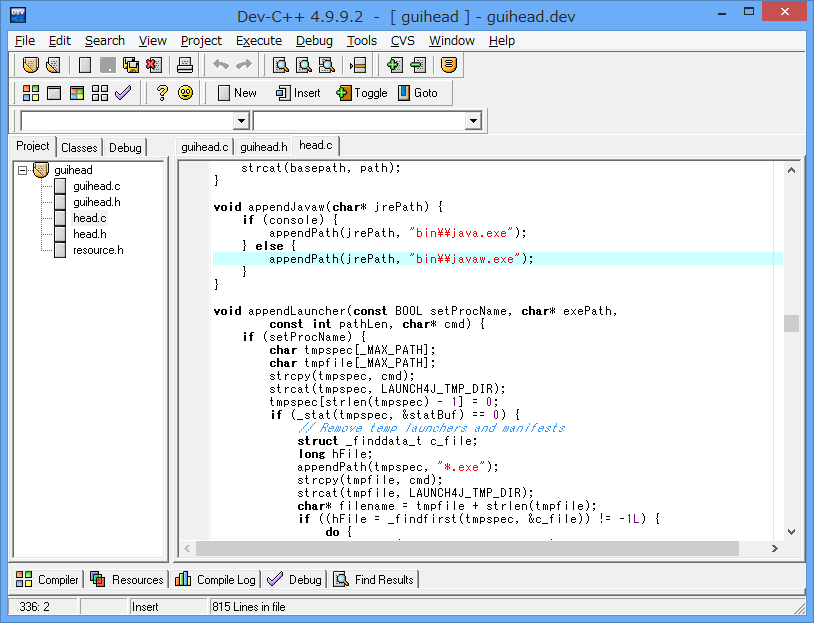Open the Tools menu

click(x=362, y=40)
